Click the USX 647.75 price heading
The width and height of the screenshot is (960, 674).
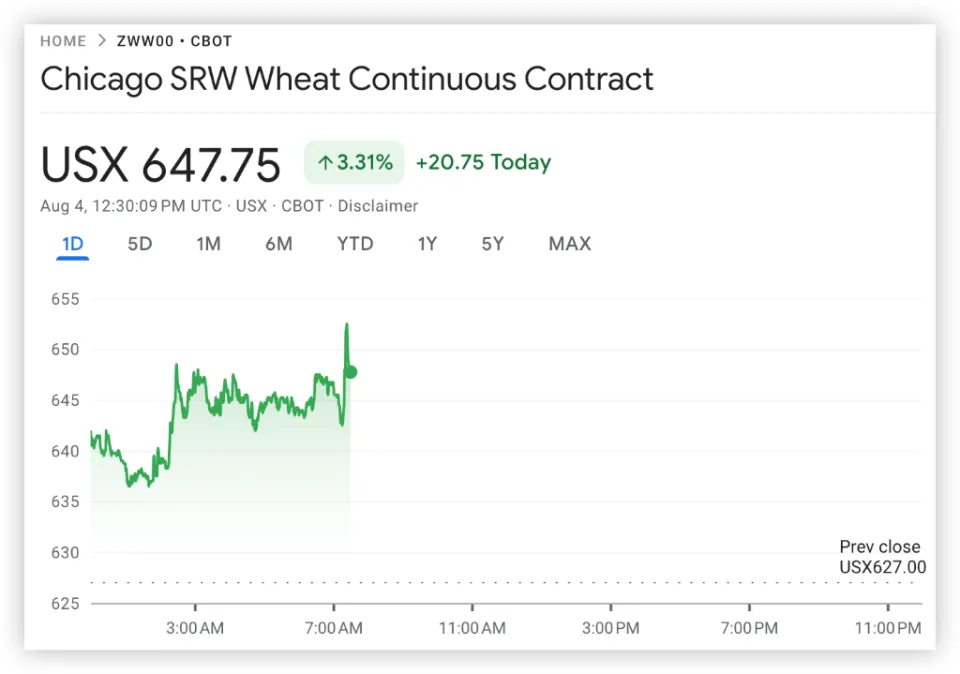160,165
